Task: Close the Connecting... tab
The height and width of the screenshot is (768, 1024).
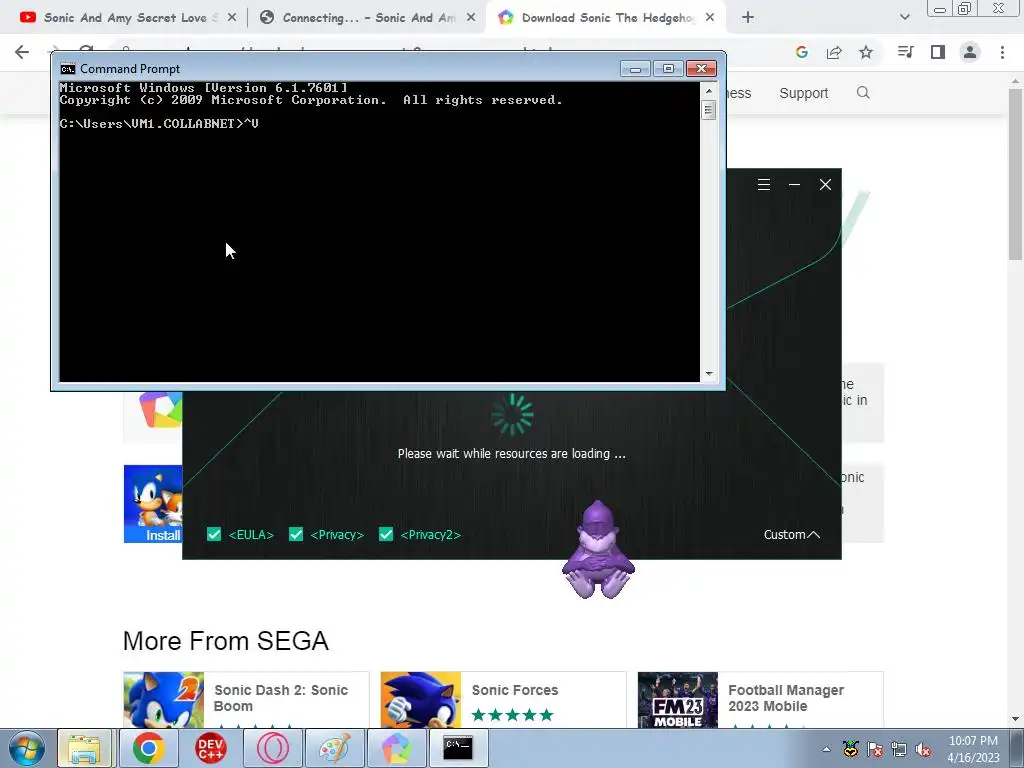Action: 471,18
